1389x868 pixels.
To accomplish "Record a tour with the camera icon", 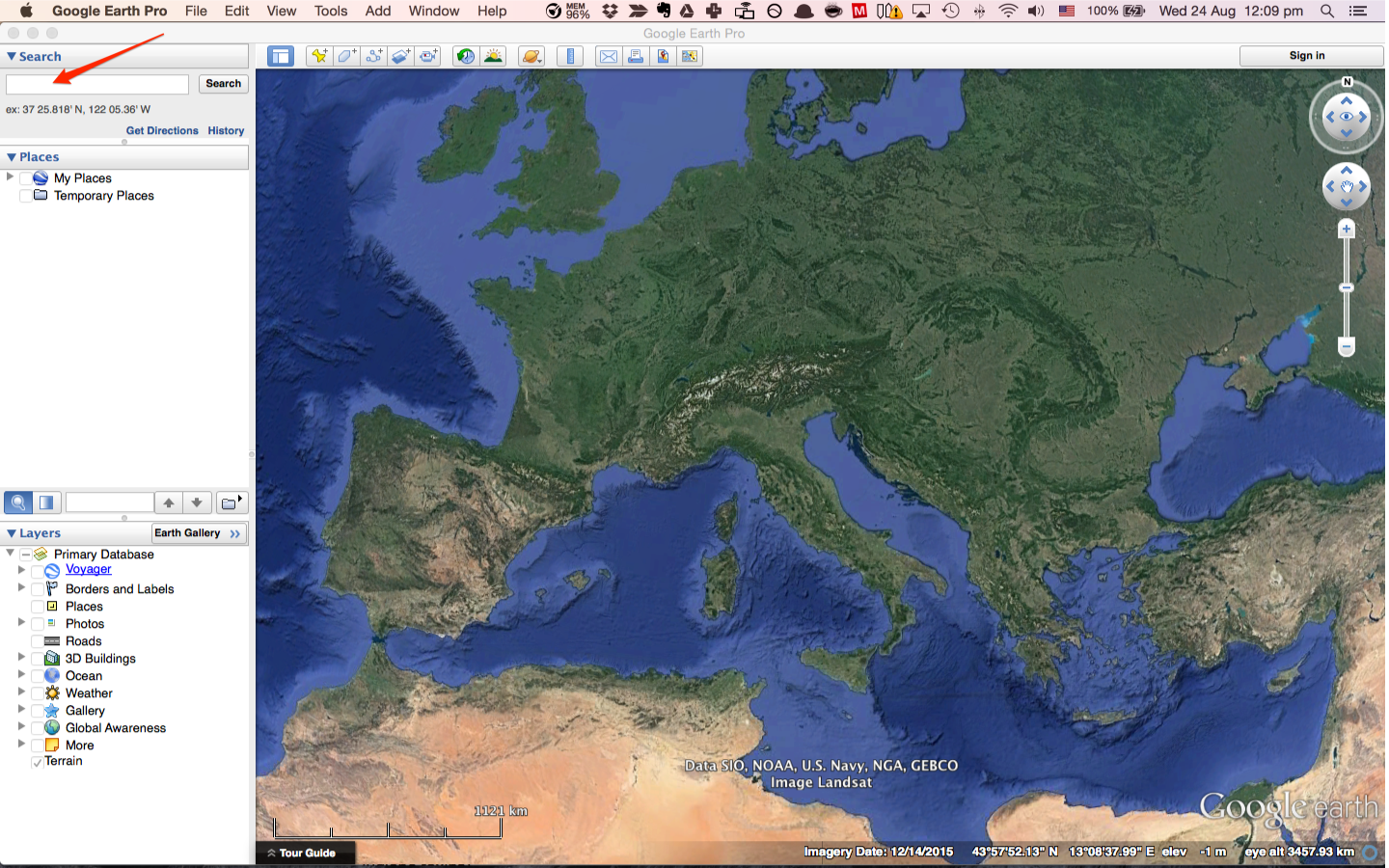I will [x=428, y=56].
